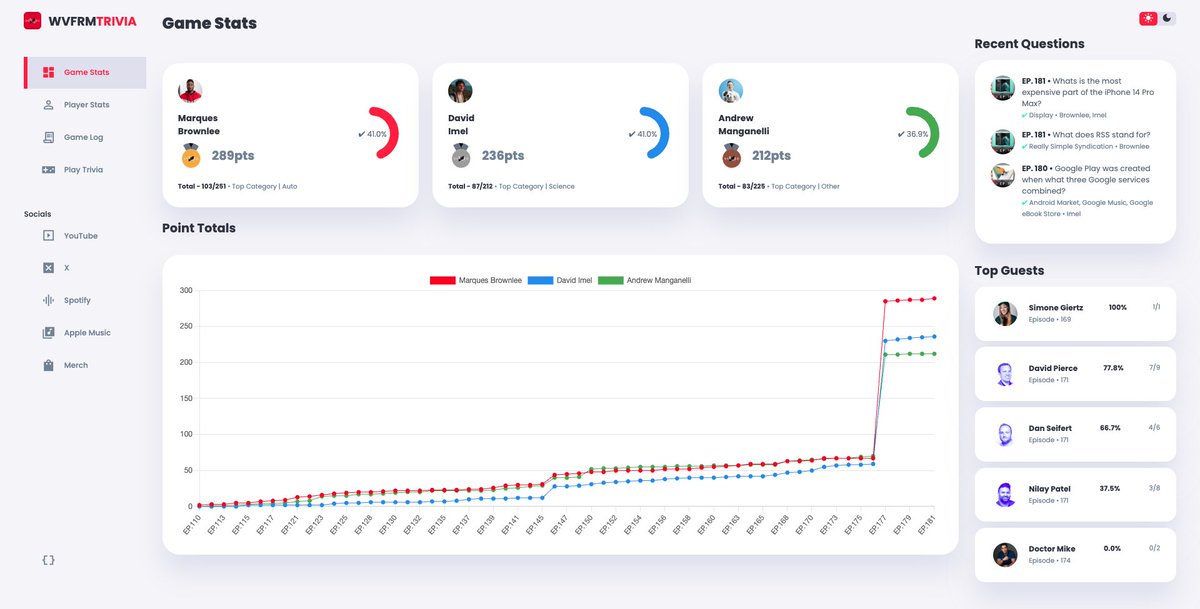Open the Game Stats menu item
This screenshot has height=609, width=1200.
tap(85, 72)
